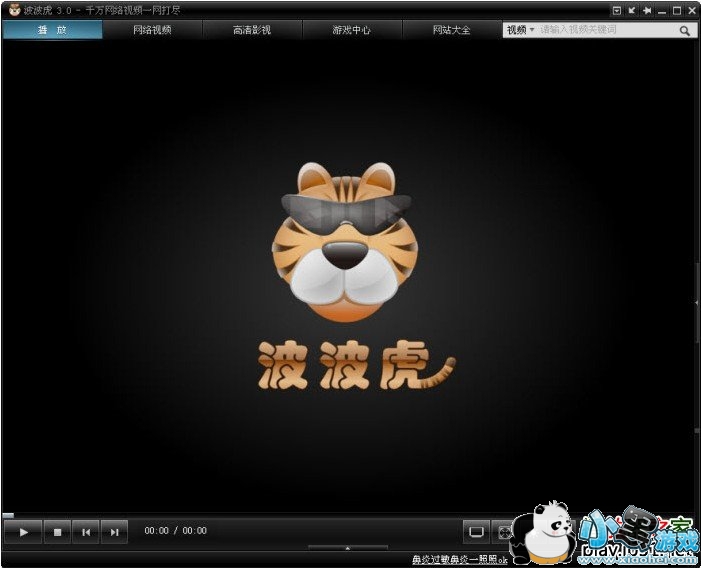Click the playback progress slider handle
701x568 pixels.
(8, 515)
